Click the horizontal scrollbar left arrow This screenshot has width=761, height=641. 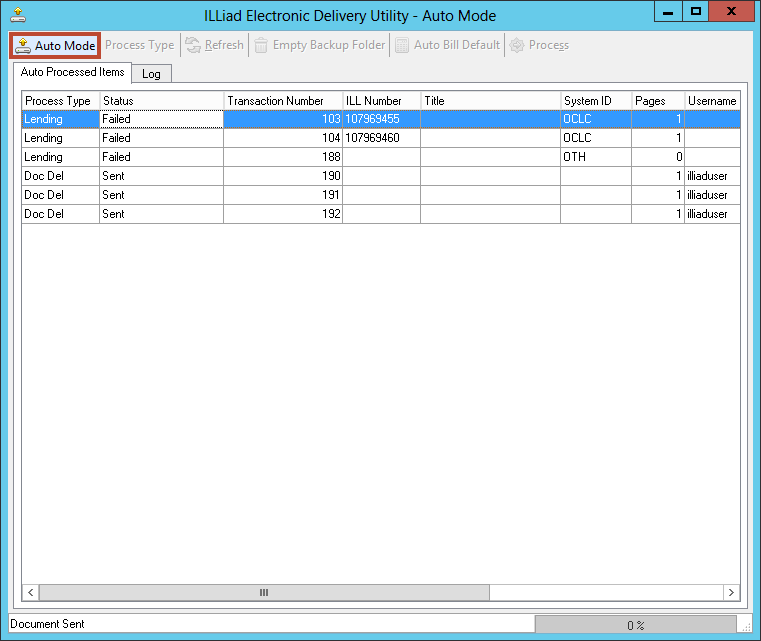pyautogui.click(x=30, y=592)
